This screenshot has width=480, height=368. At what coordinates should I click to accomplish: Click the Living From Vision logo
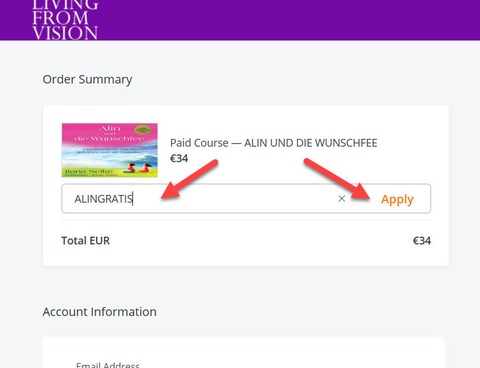click(65, 20)
